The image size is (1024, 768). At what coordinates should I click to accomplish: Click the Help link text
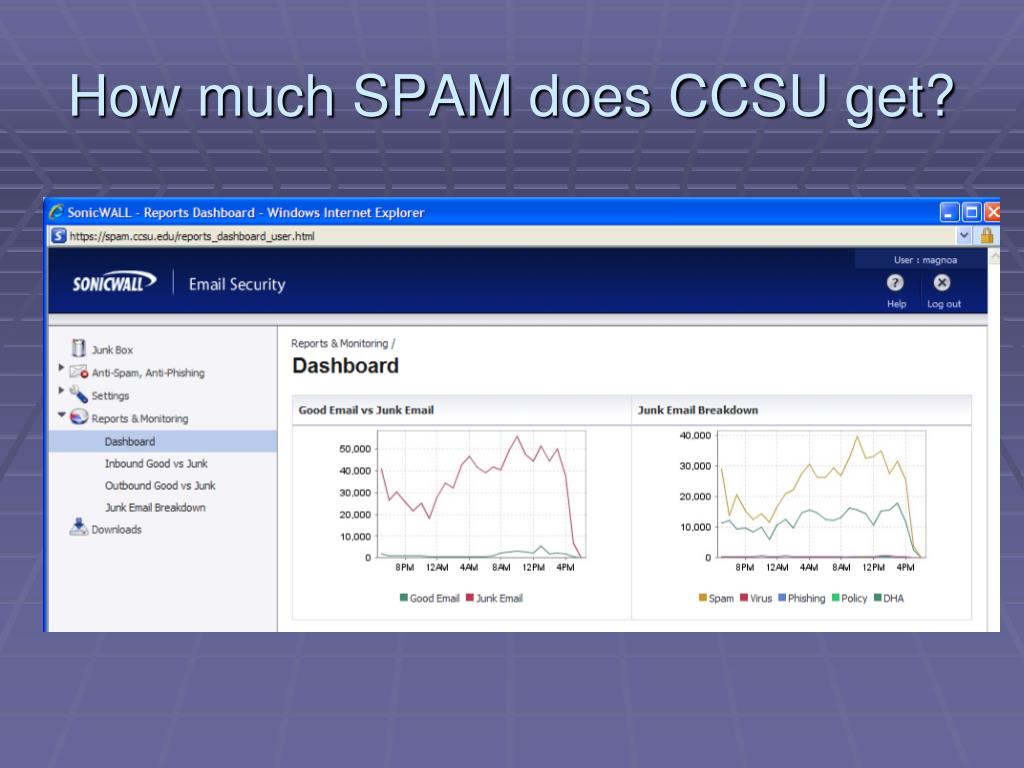[896, 304]
